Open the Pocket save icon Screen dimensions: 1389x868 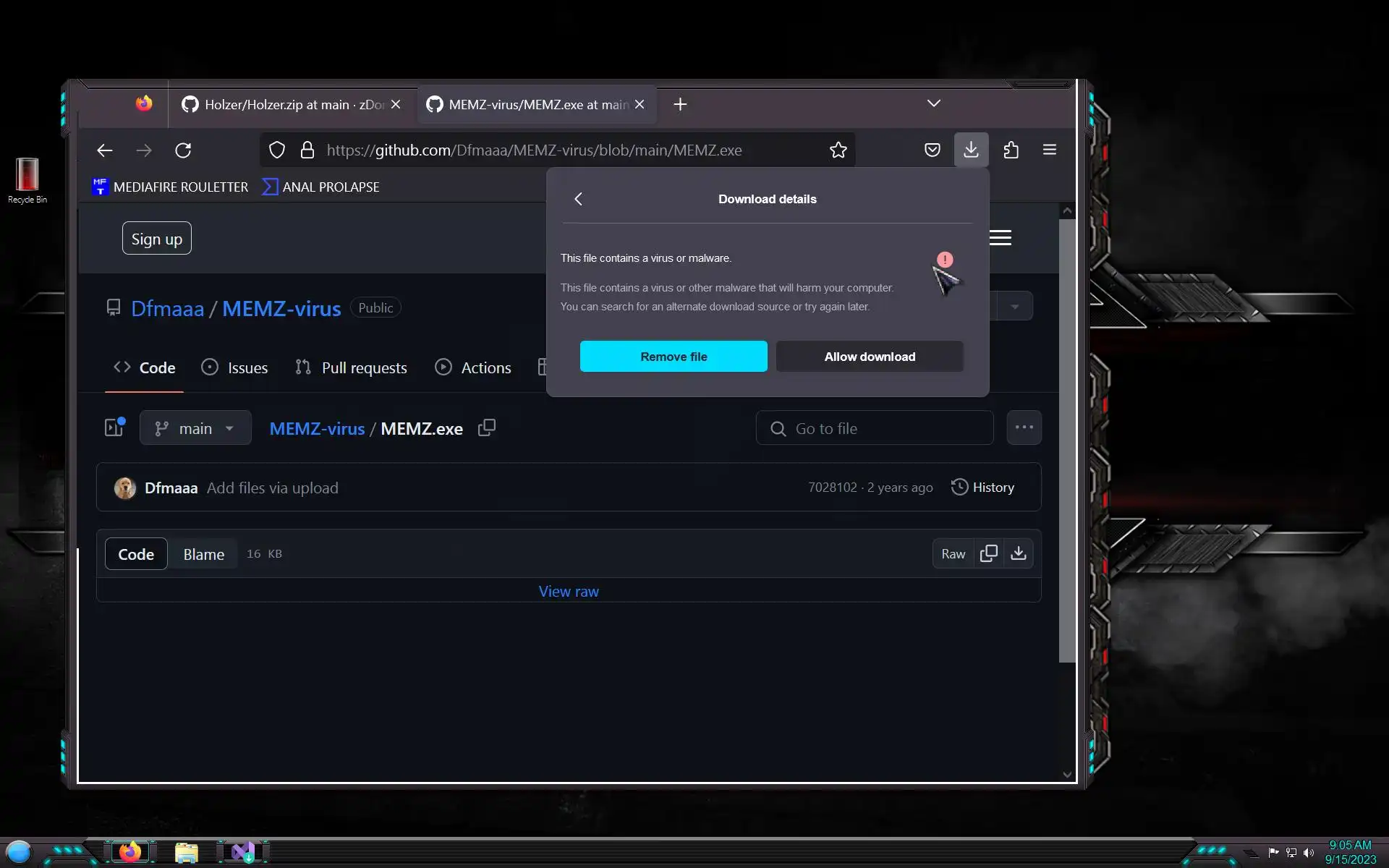[932, 150]
